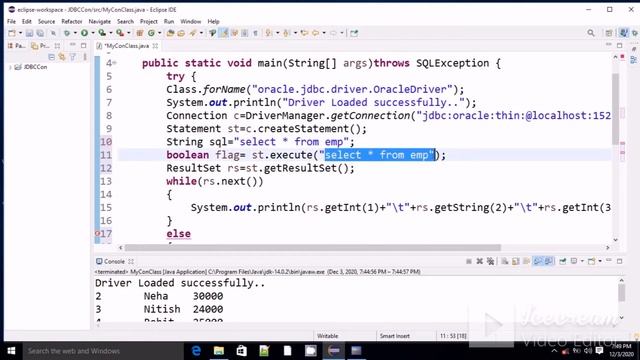Click the Last Edit Location icon
Image resolution: width=640 pixels, height=360 pixels.
click(304, 33)
